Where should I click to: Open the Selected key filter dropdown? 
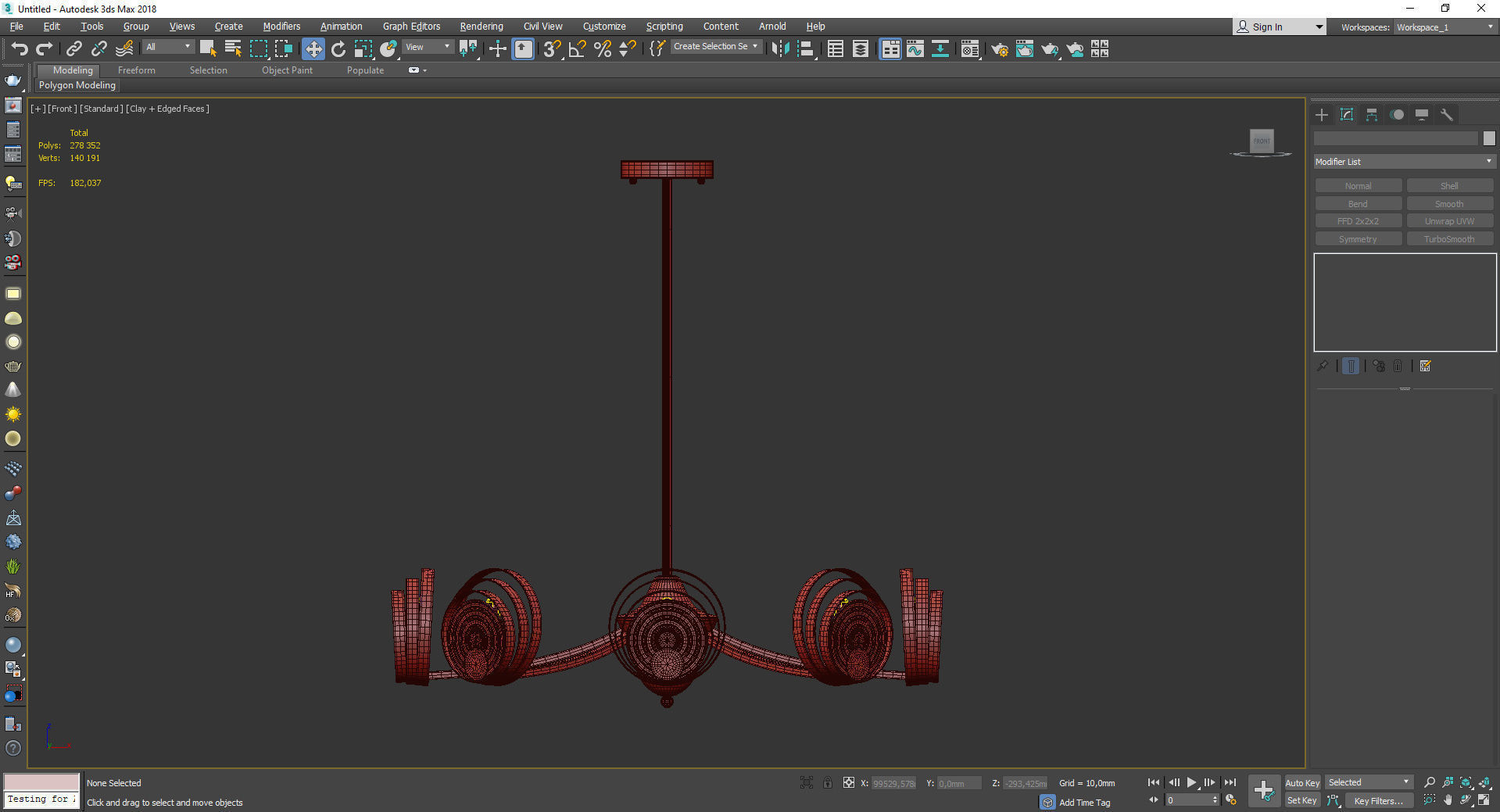[x=1369, y=782]
